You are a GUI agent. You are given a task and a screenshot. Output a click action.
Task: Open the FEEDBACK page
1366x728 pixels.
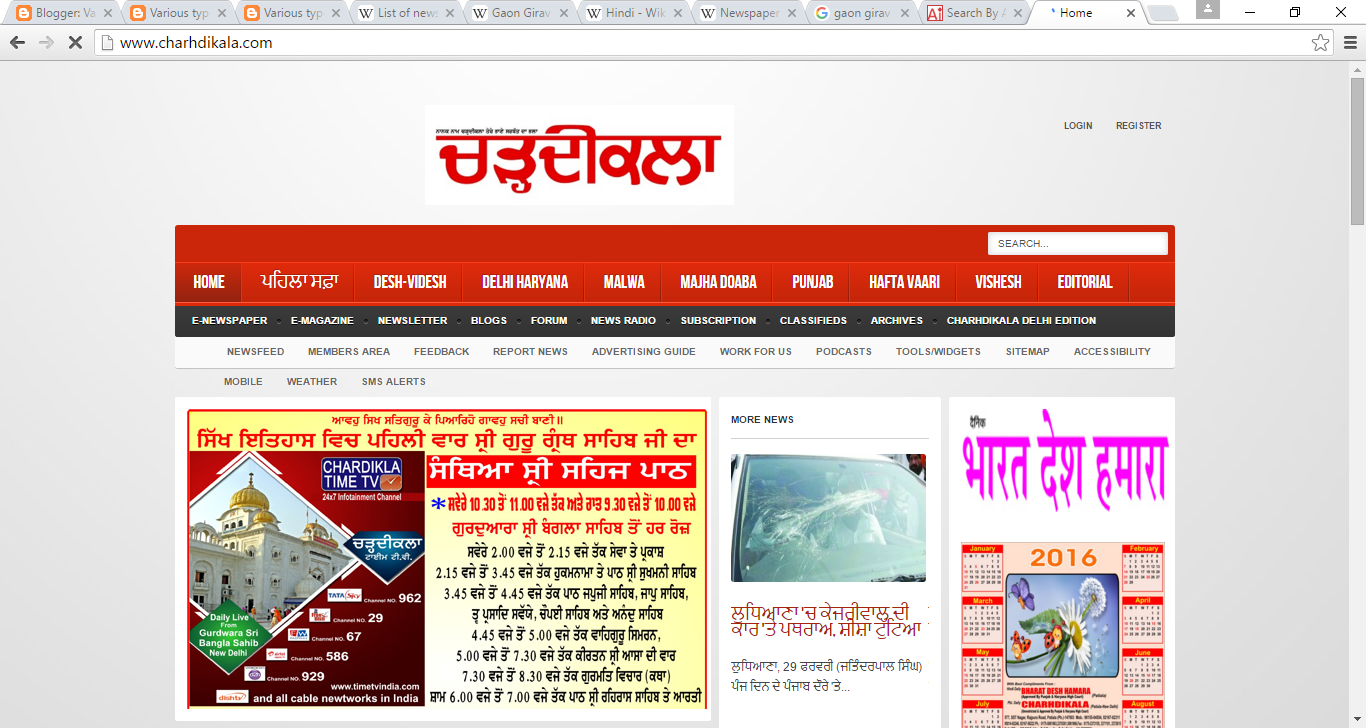point(441,352)
